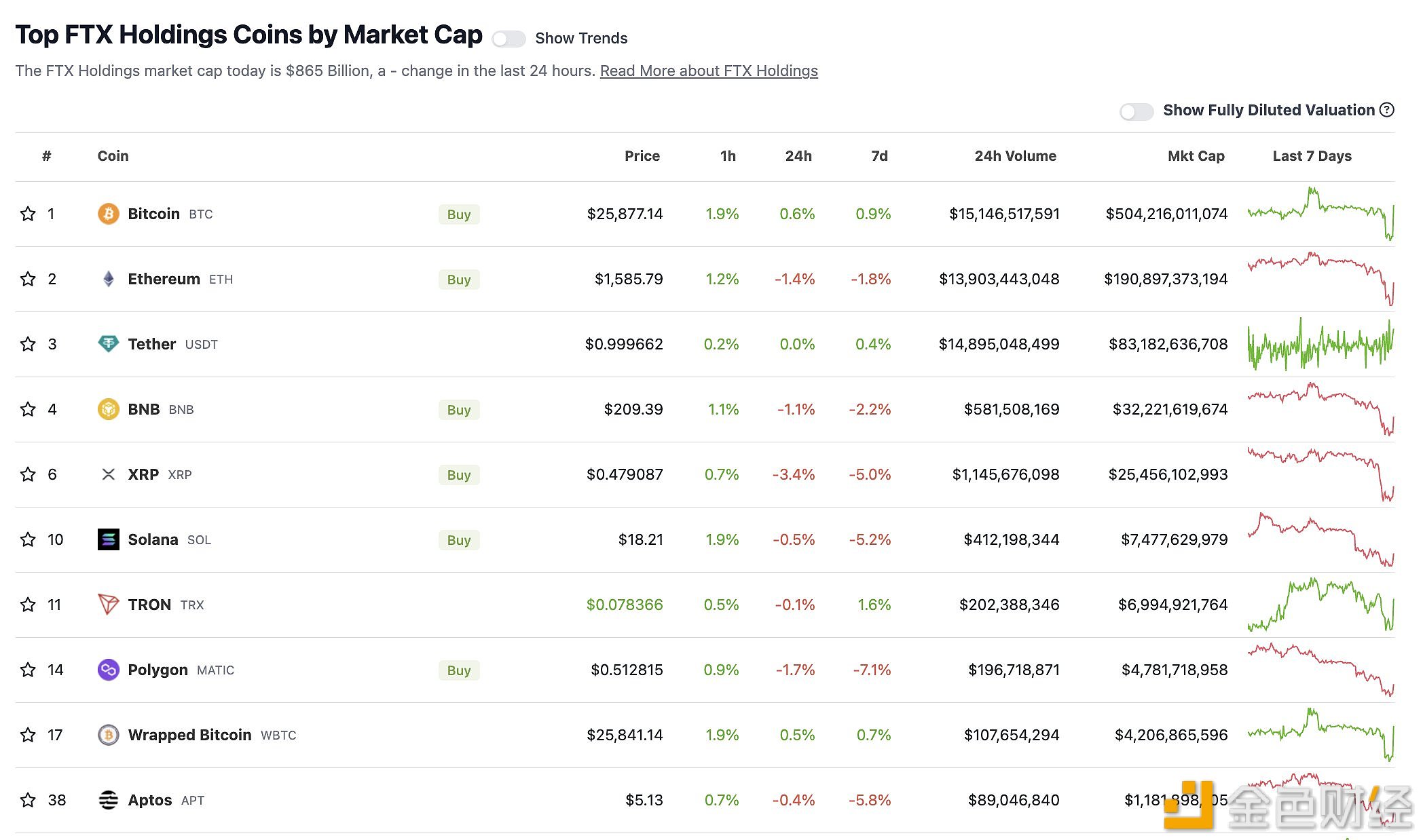This screenshot has height=840, width=1423.
Task: Open the Wrapped Bitcoin WBTC page
Action: [212, 735]
